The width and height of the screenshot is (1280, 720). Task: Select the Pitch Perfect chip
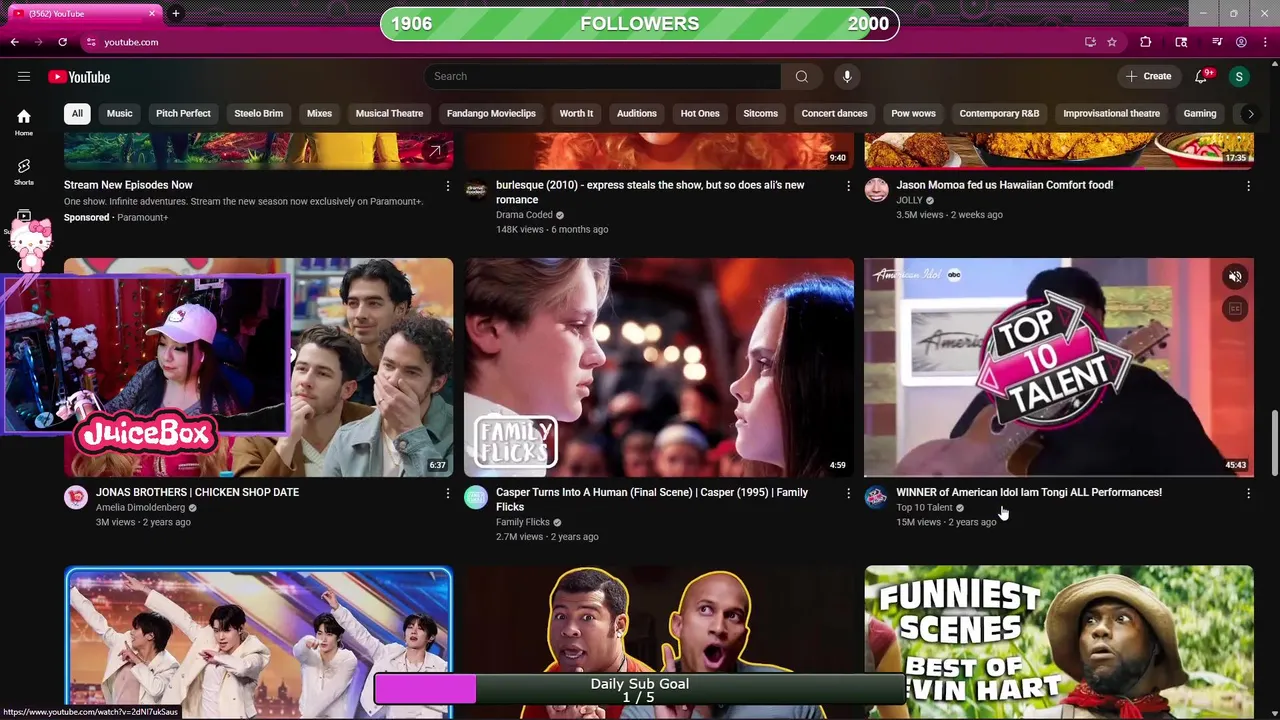click(183, 113)
